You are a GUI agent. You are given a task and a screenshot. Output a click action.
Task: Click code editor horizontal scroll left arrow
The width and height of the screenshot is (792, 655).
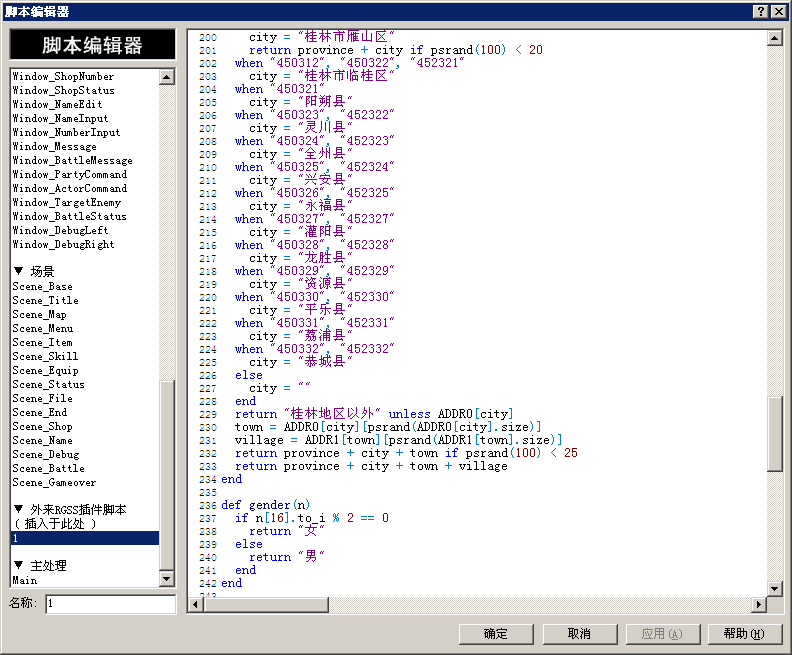(x=196, y=604)
